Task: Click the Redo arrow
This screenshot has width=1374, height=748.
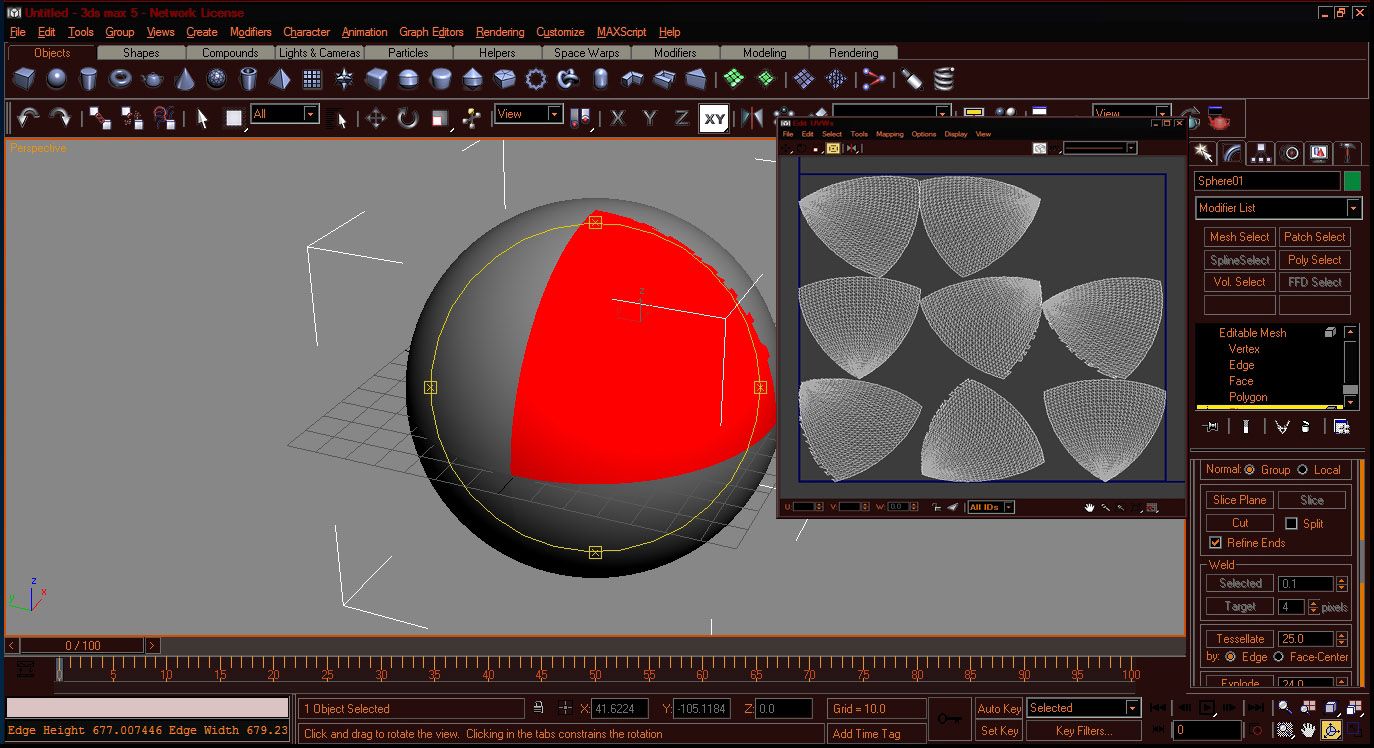Action: [60, 118]
